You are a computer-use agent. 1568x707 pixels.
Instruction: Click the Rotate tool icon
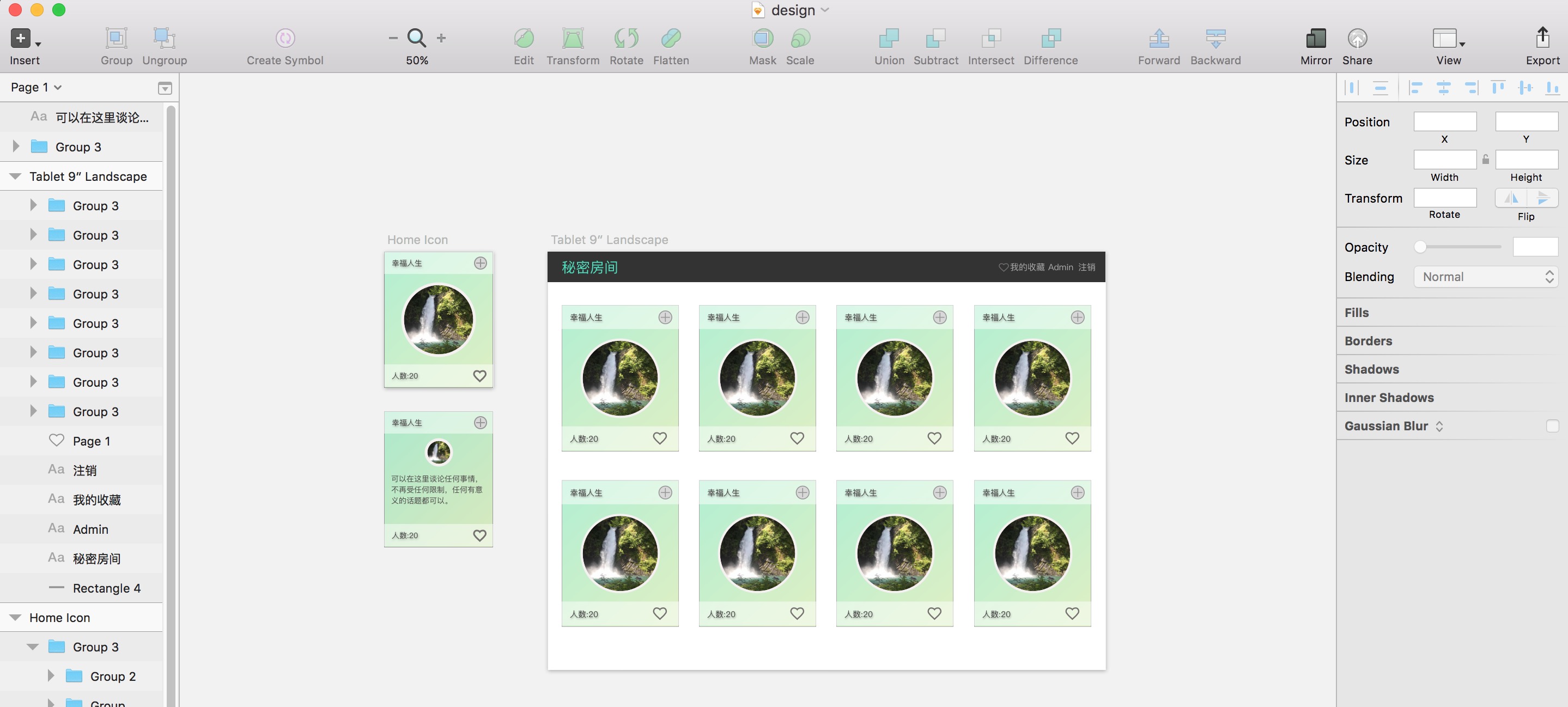[x=626, y=38]
